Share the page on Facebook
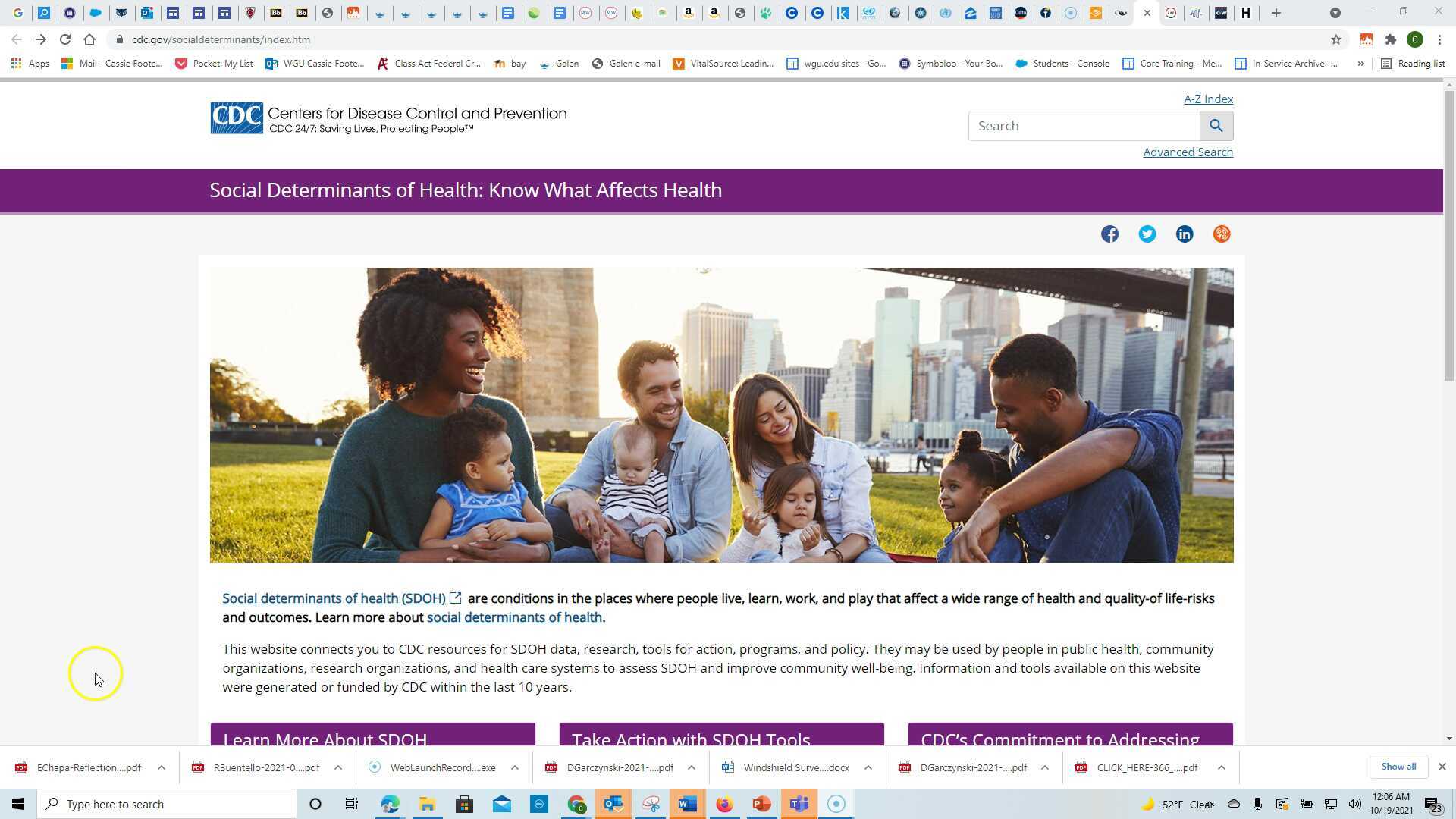1456x819 pixels. pyautogui.click(x=1109, y=234)
